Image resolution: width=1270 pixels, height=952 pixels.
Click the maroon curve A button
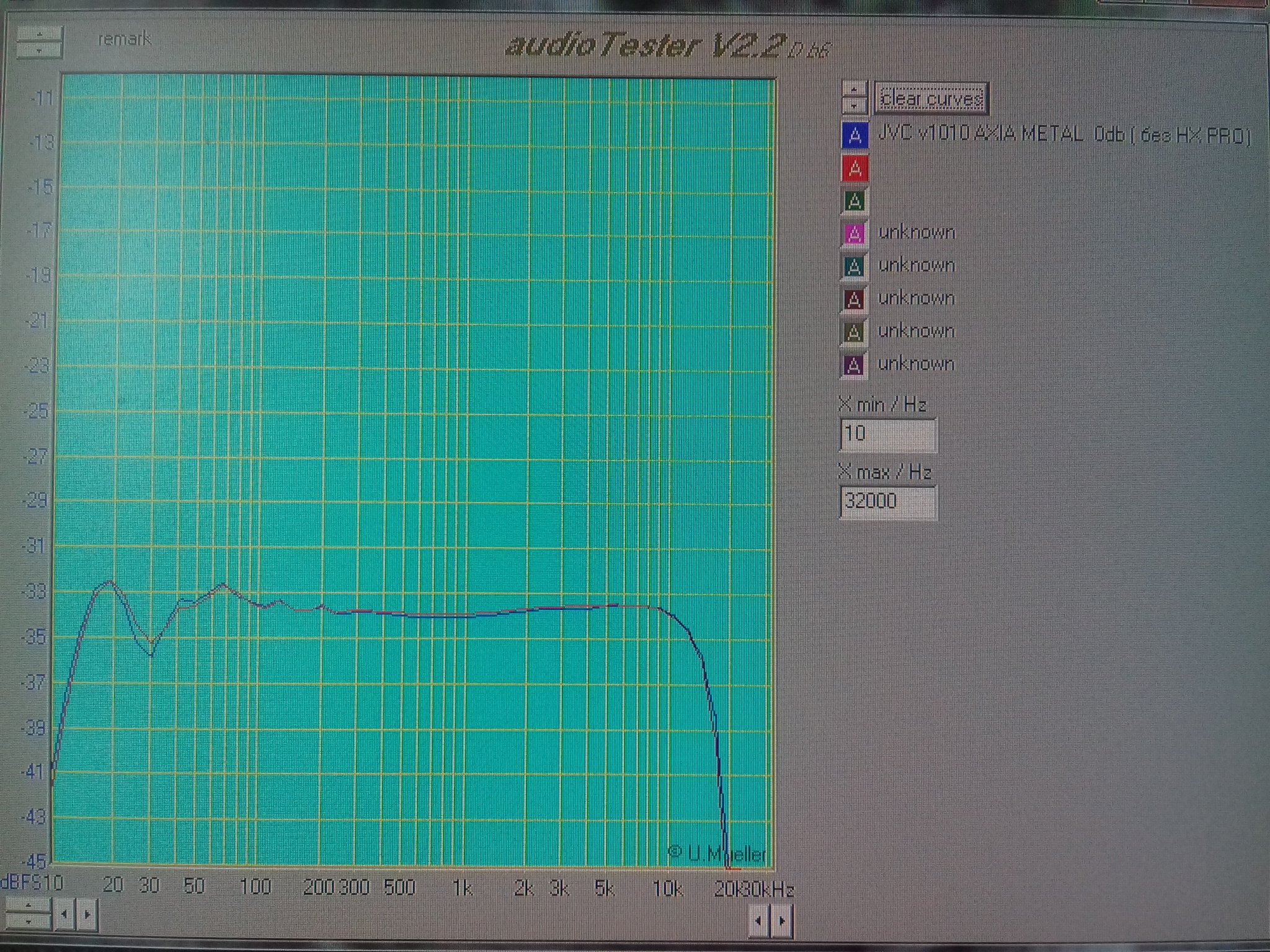point(854,299)
